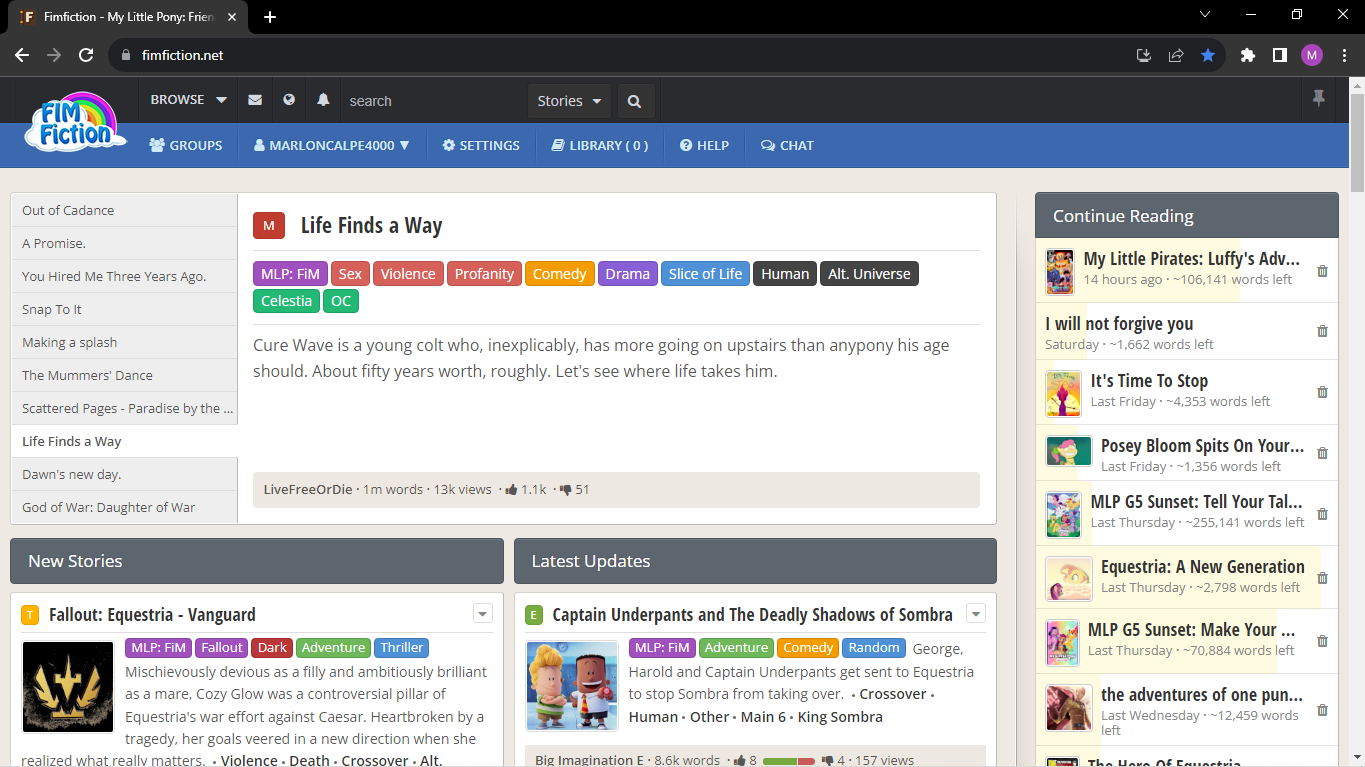Viewport: 1365px width, 767px height.
Task: Reload the page
Action: [86, 55]
